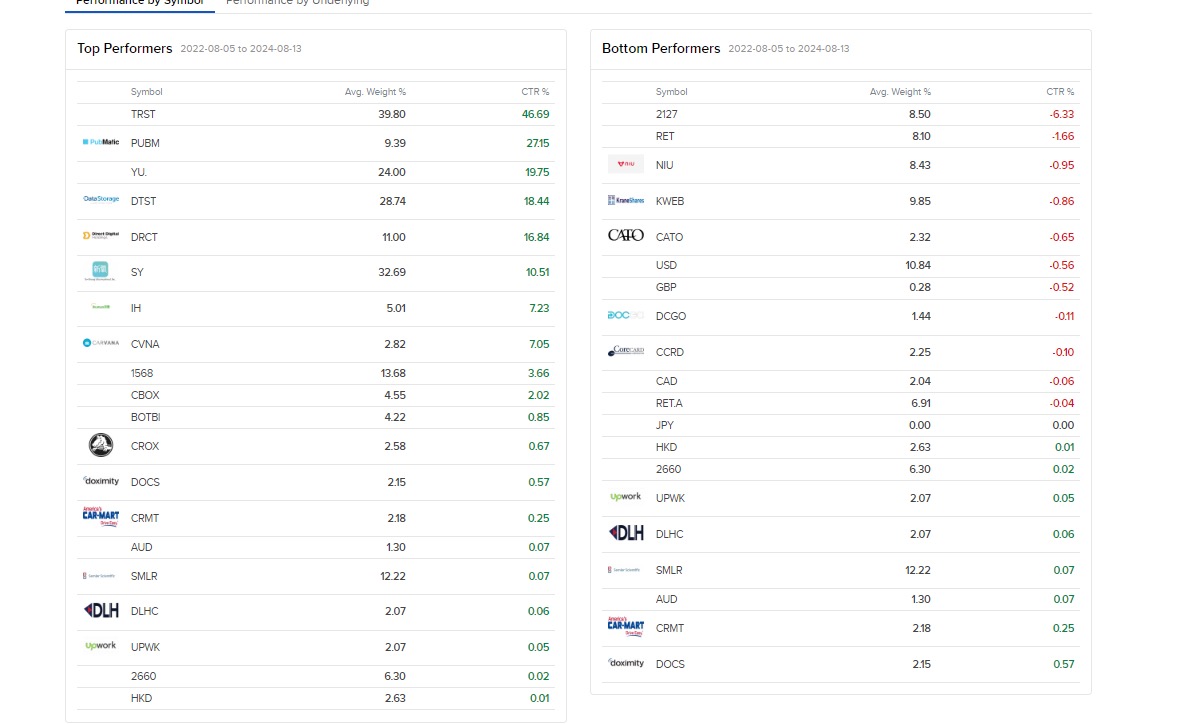Click the DocGo logo beside DCGO
Viewport: 1188px width, 724px height.
tap(625, 316)
